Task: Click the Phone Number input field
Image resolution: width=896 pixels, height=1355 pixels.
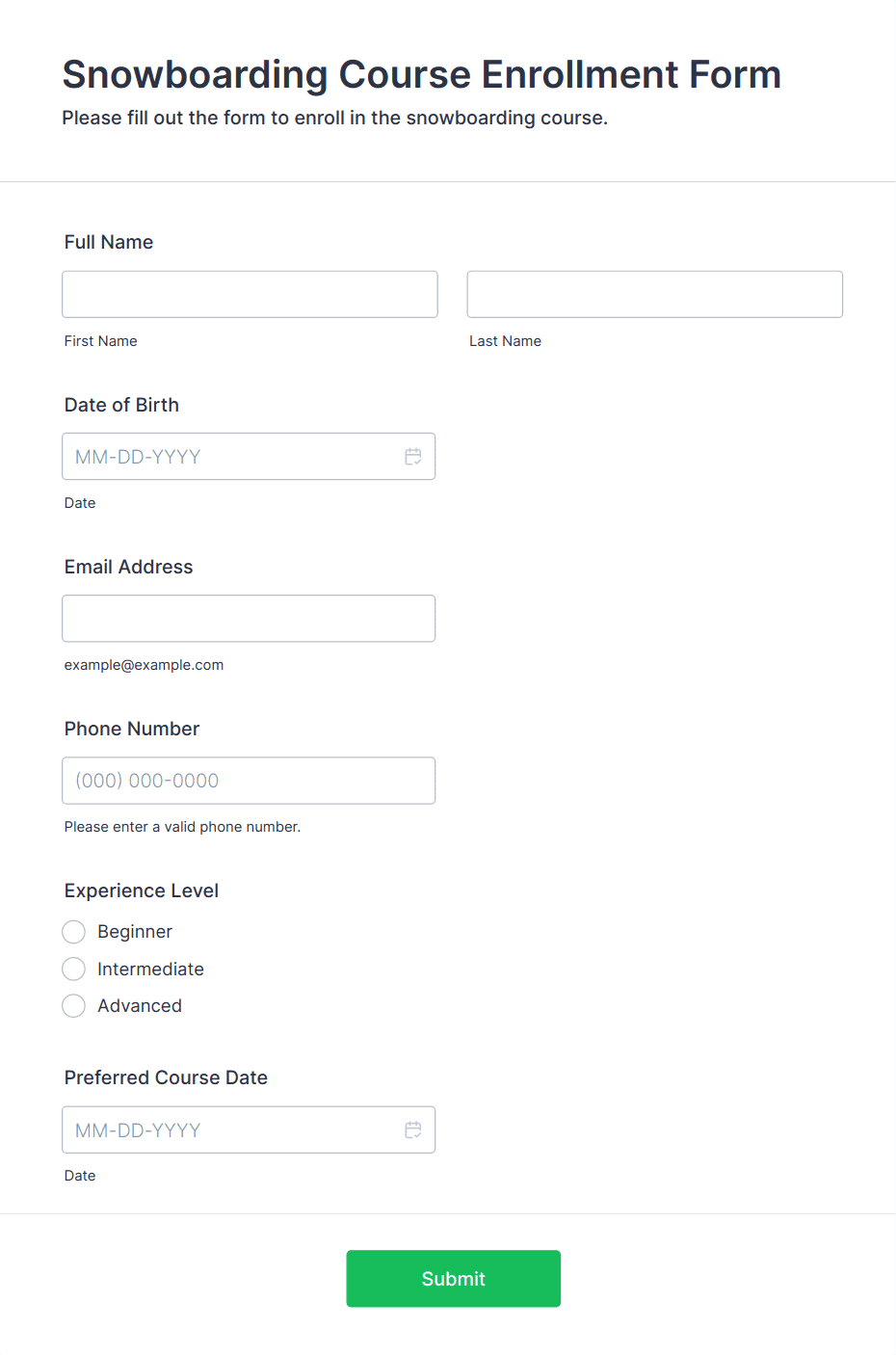Action: [249, 781]
